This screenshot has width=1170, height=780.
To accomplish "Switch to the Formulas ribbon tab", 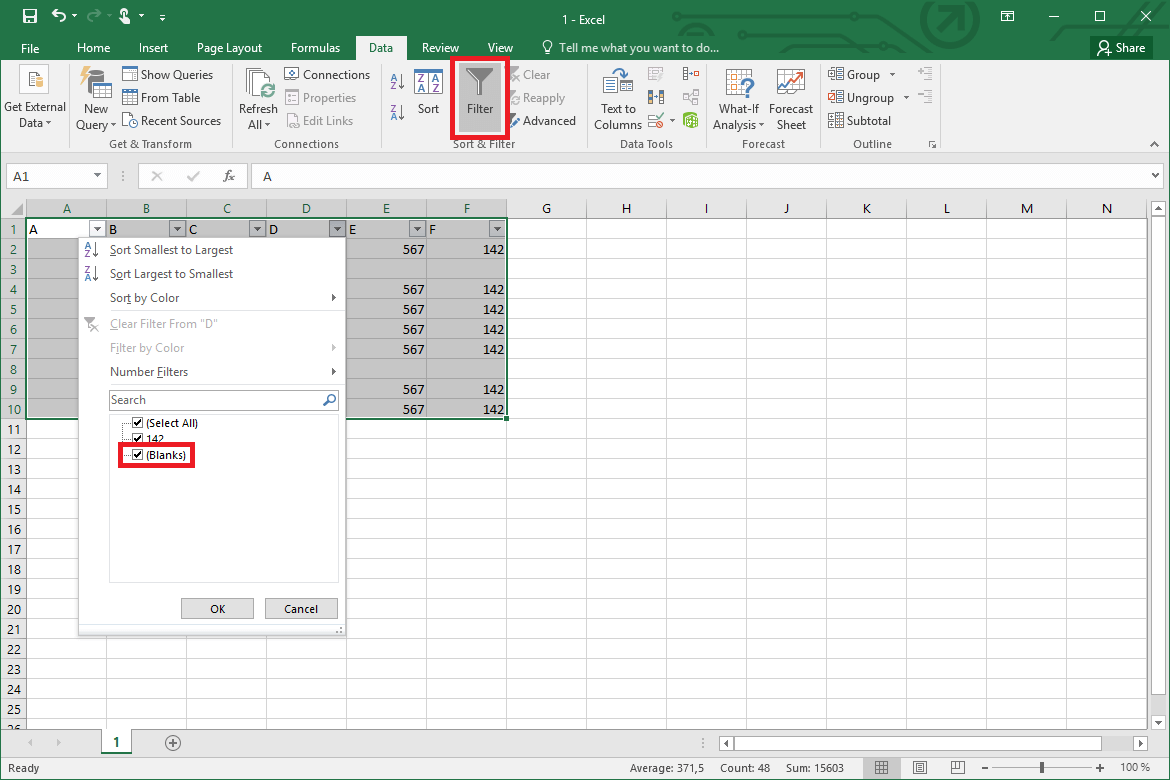I will pos(315,47).
